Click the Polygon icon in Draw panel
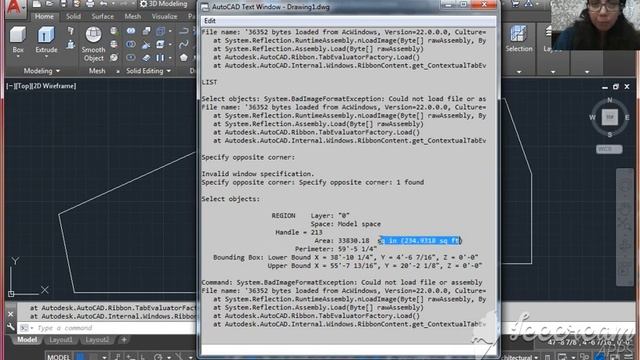Image resolution: width=640 pixels, height=360 pixels. [184, 58]
